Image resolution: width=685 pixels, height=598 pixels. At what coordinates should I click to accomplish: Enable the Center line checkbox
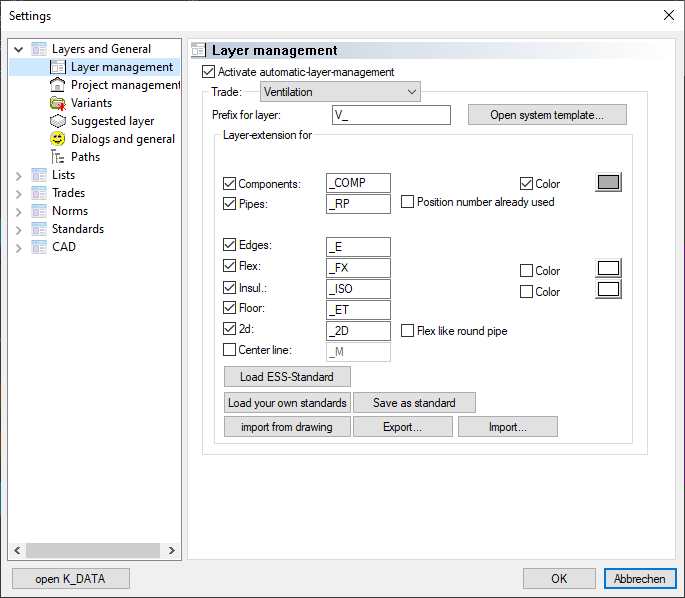click(229, 350)
